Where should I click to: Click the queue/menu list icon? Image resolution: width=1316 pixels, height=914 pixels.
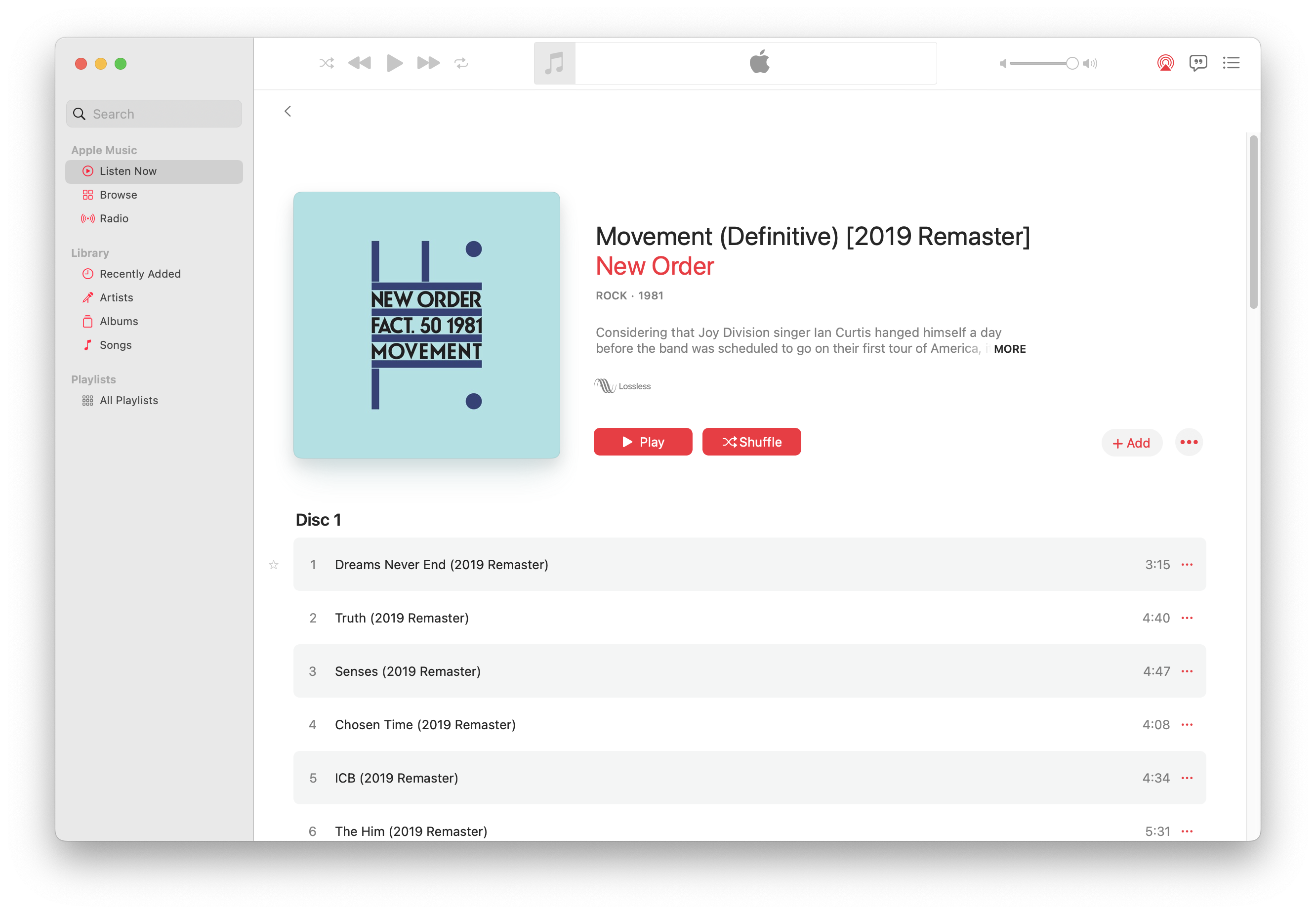[x=1231, y=63]
